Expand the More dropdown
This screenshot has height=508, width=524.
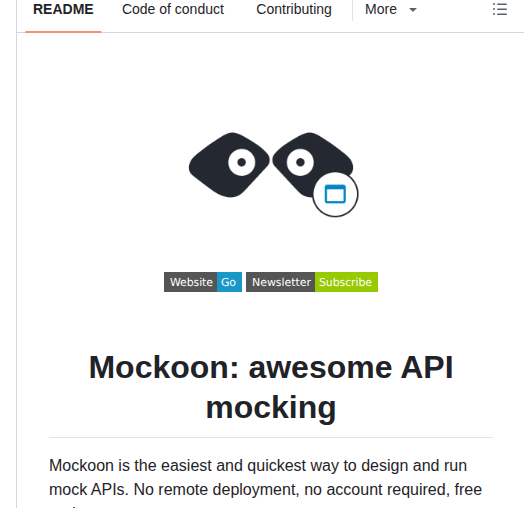[391, 10]
